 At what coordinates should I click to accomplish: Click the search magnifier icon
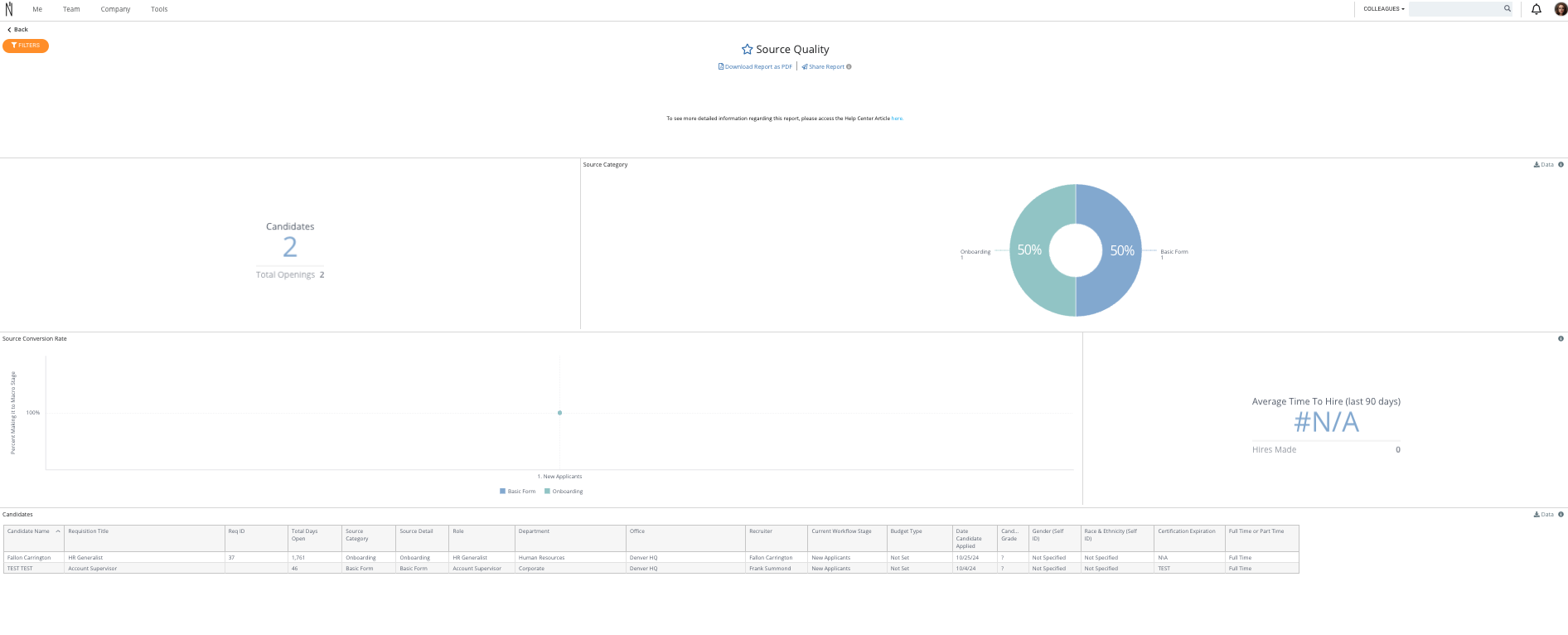(1508, 8)
